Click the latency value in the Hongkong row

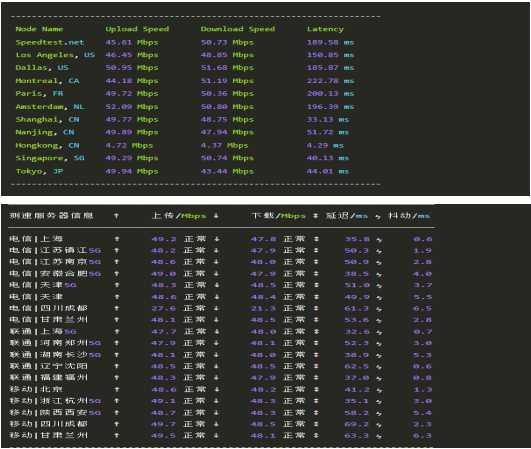[325, 146]
